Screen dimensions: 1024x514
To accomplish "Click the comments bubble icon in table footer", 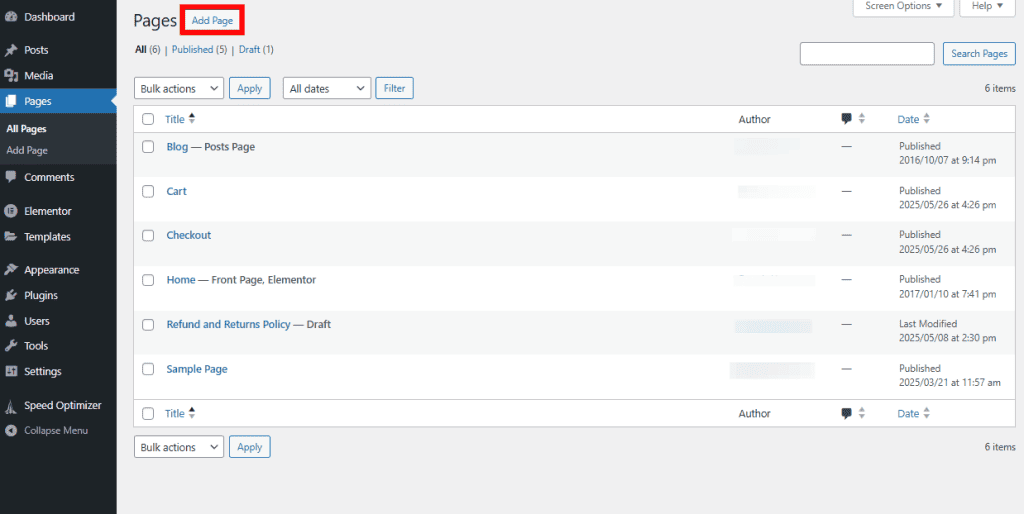I will click(x=846, y=413).
